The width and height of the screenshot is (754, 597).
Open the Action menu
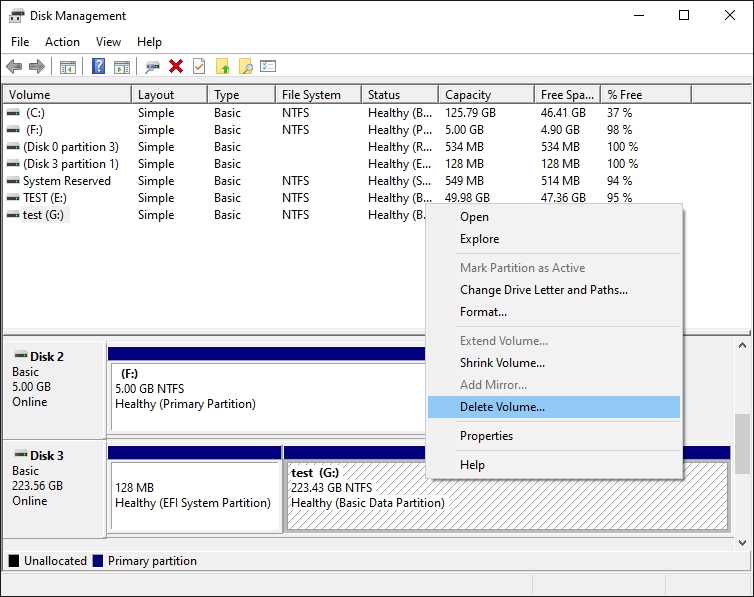[62, 42]
